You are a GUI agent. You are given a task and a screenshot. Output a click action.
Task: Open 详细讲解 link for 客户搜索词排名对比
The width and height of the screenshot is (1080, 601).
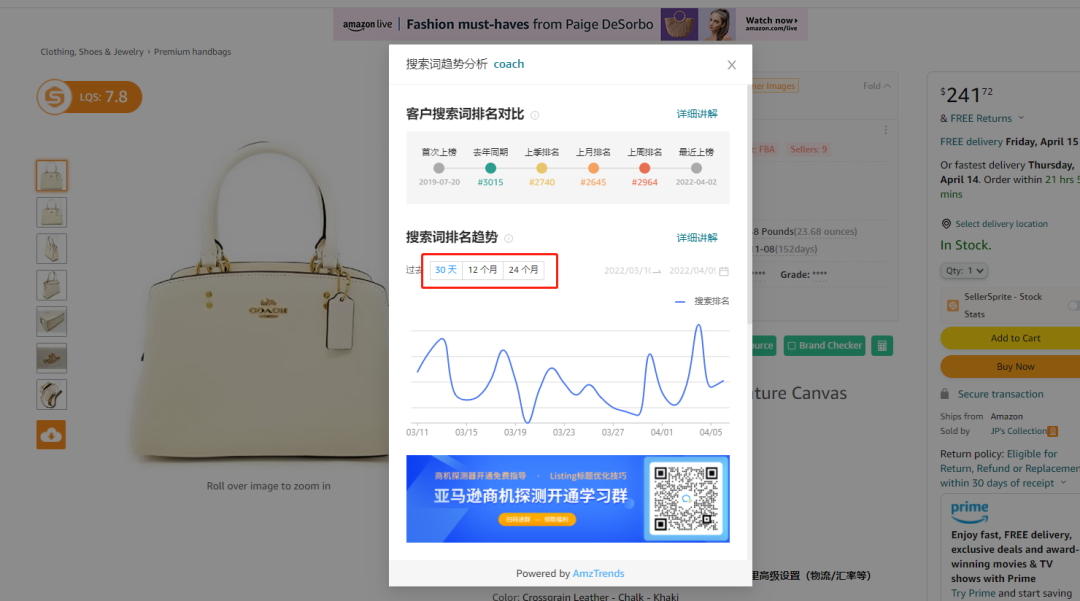pos(696,114)
